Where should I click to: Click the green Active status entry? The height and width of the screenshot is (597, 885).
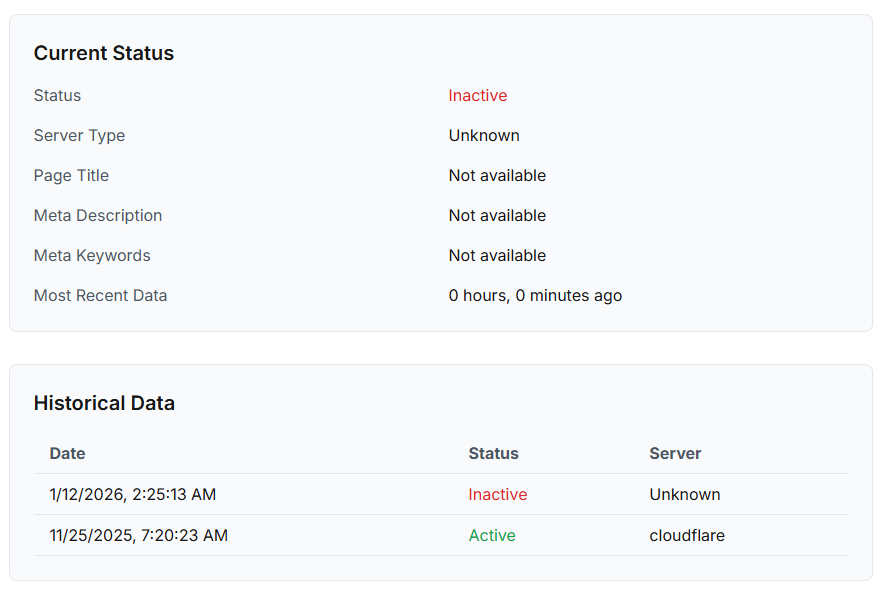492,536
